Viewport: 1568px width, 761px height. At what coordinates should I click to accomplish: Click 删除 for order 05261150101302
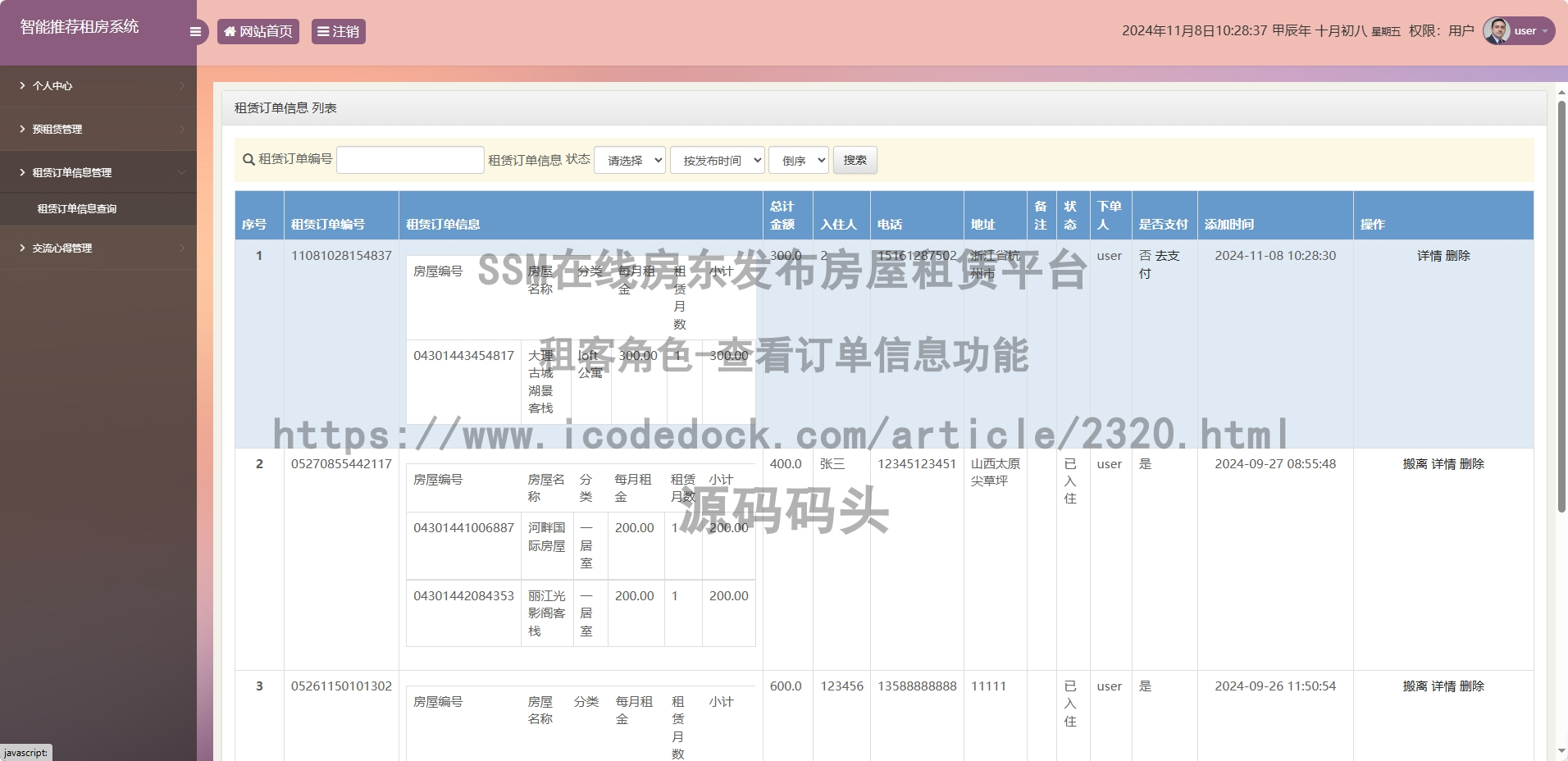(x=1472, y=686)
